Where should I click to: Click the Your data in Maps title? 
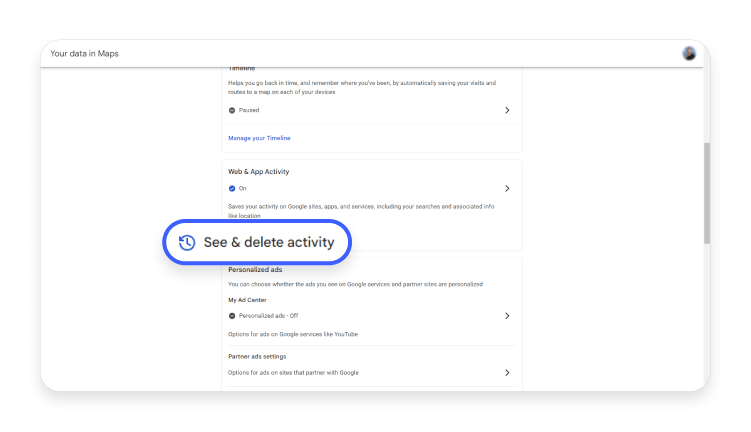[x=84, y=54]
